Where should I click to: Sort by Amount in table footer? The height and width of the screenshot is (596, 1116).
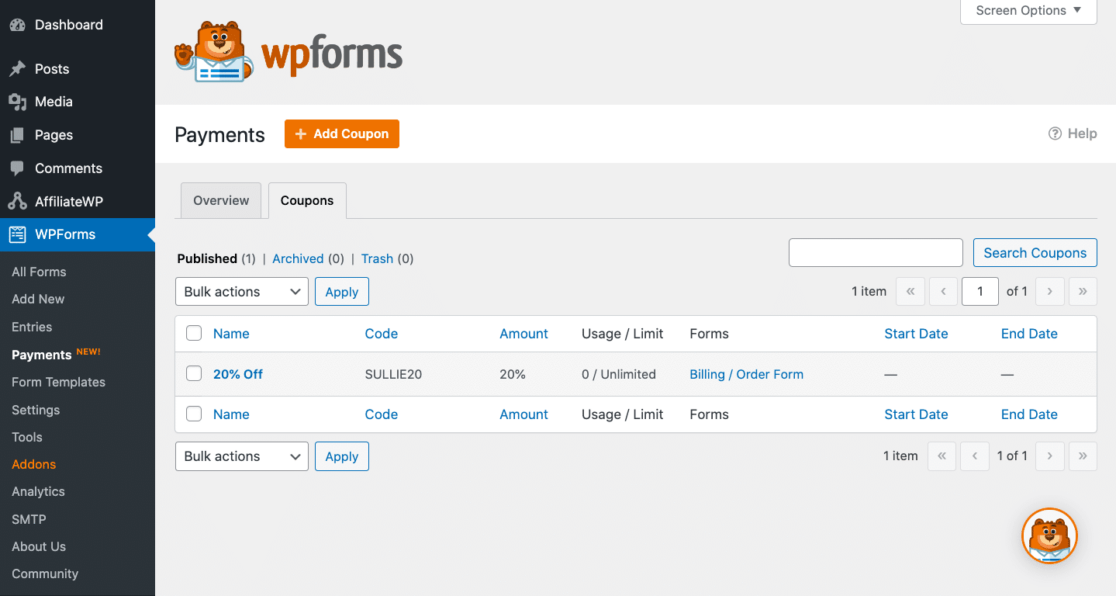coord(524,414)
